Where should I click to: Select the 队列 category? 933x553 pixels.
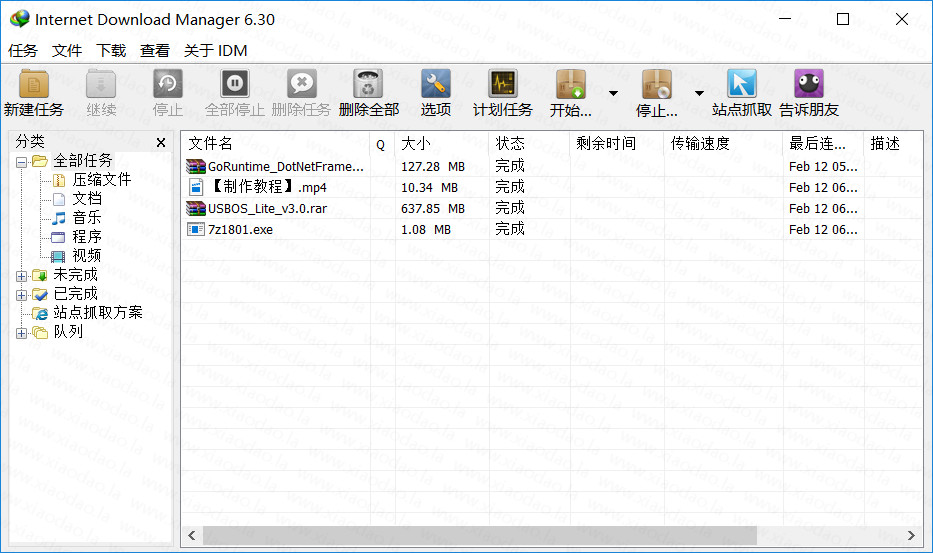click(68, 332)
